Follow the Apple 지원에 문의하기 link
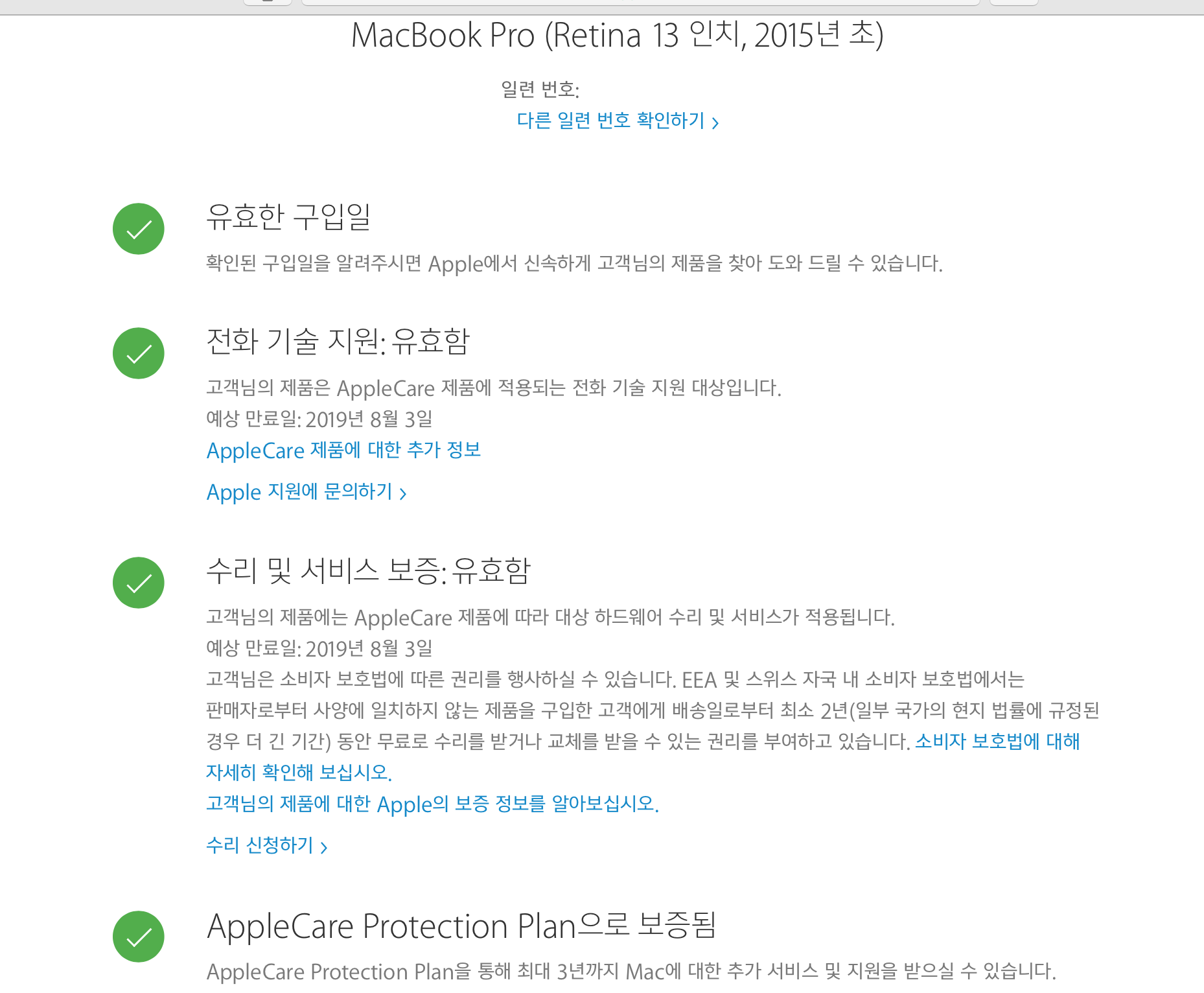 299,492
